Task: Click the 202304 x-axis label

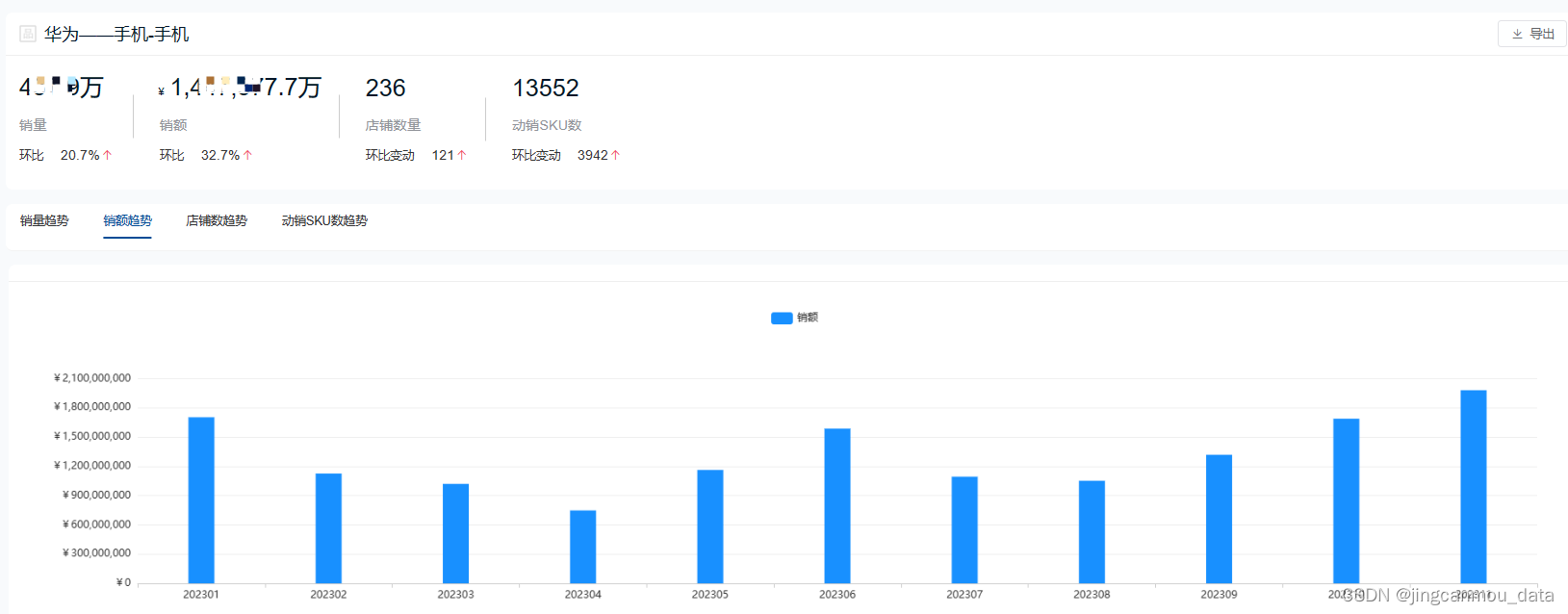Action: 582,595
